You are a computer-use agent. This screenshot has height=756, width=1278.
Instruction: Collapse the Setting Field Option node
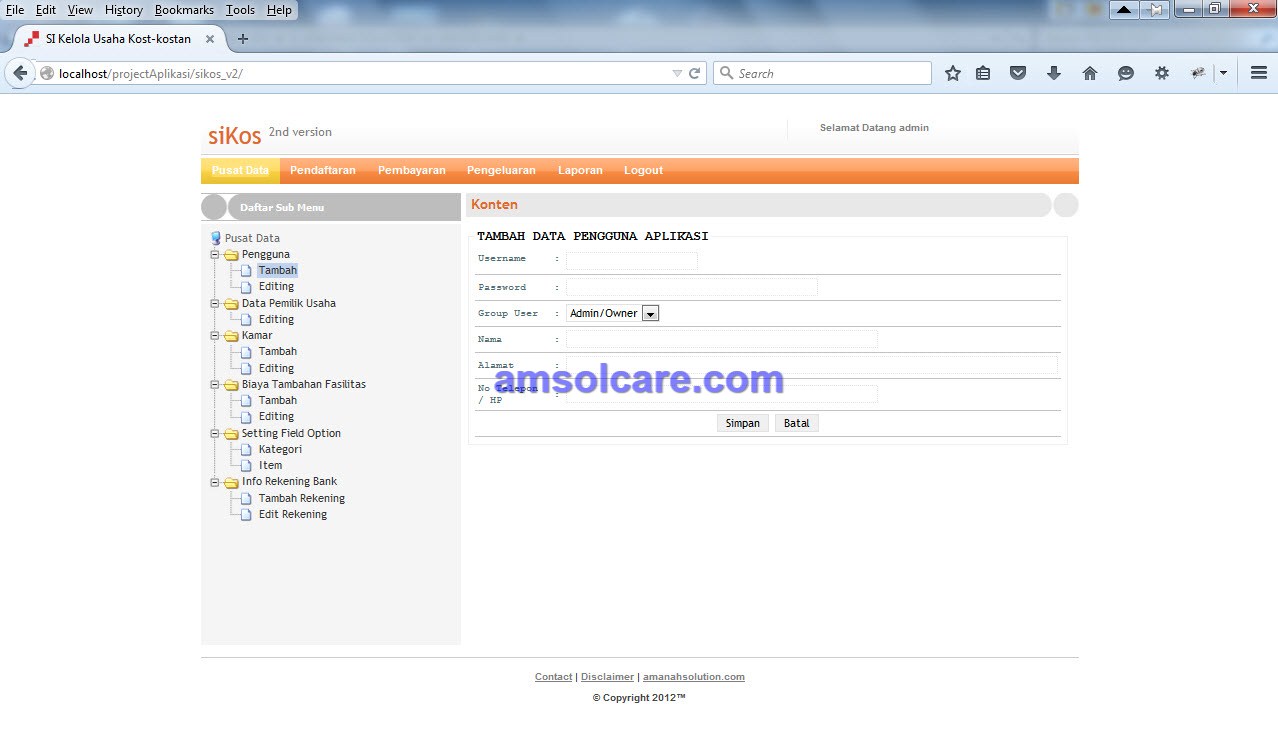[214, 433]
